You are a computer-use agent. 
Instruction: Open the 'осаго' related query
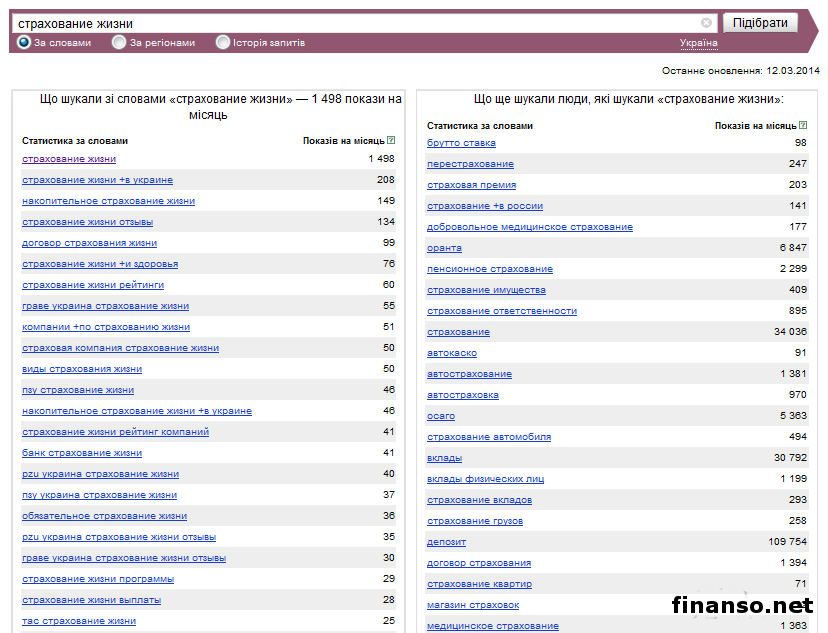pos(440,416)
